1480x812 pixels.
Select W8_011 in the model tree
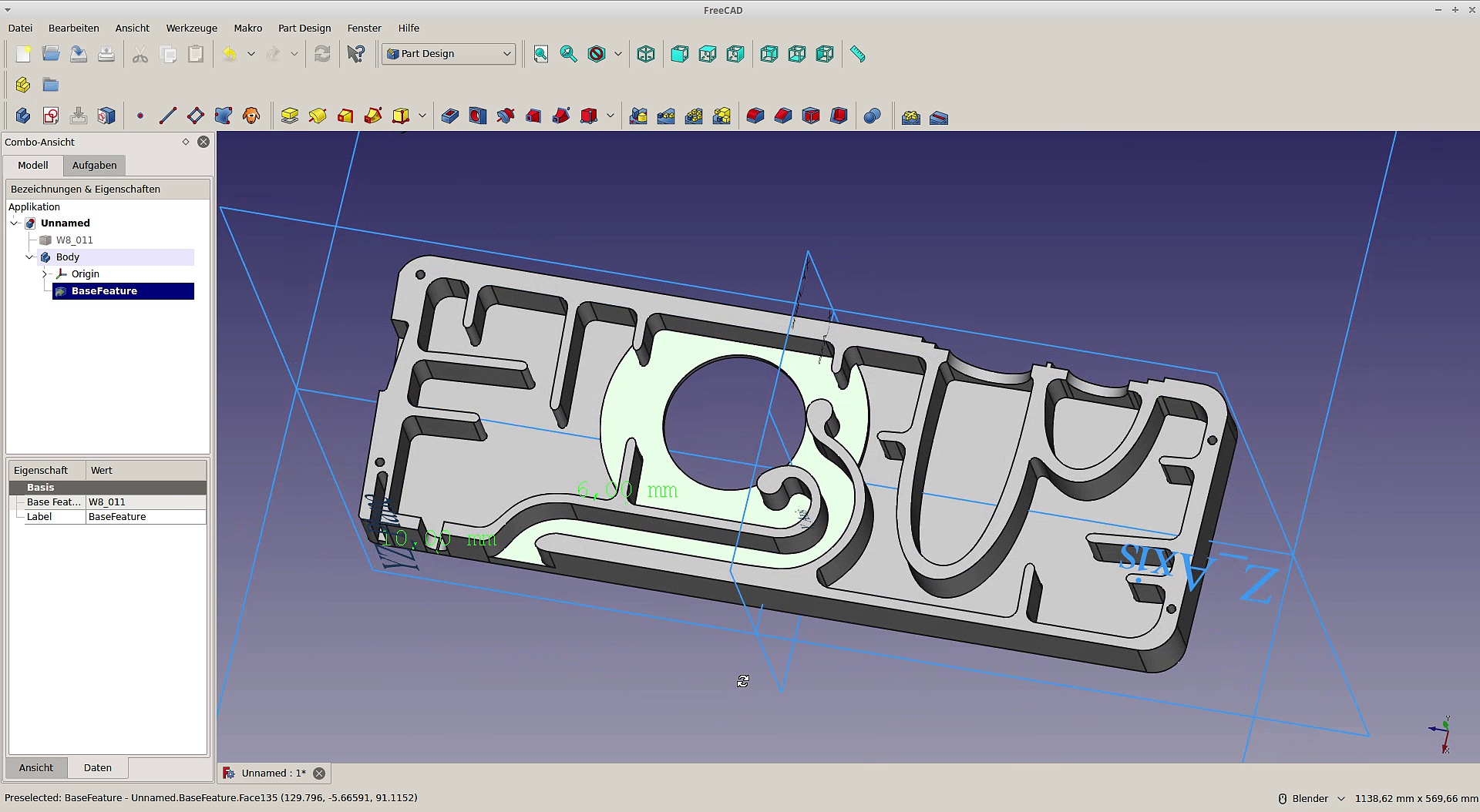coord(74,240)
